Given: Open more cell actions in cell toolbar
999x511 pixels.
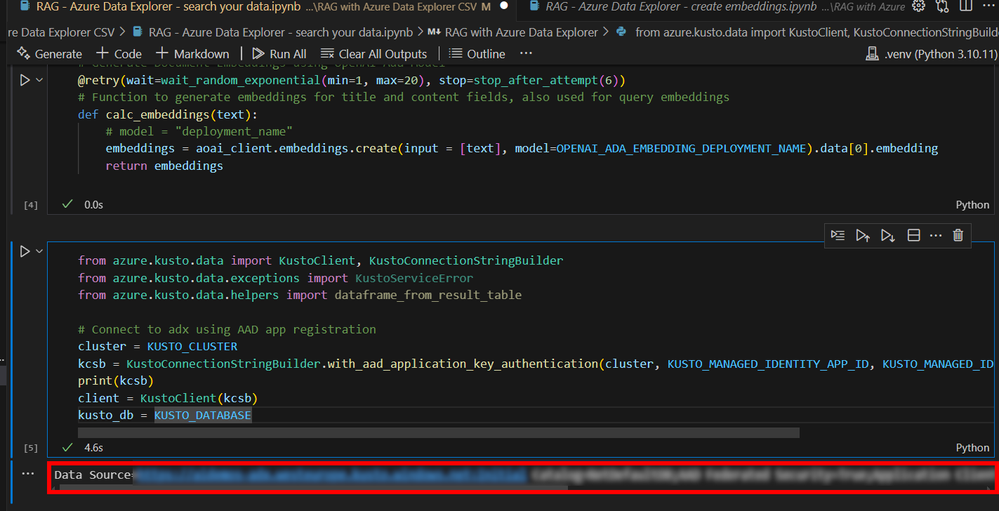Looking at the screenshot, I should pos(935,235).
